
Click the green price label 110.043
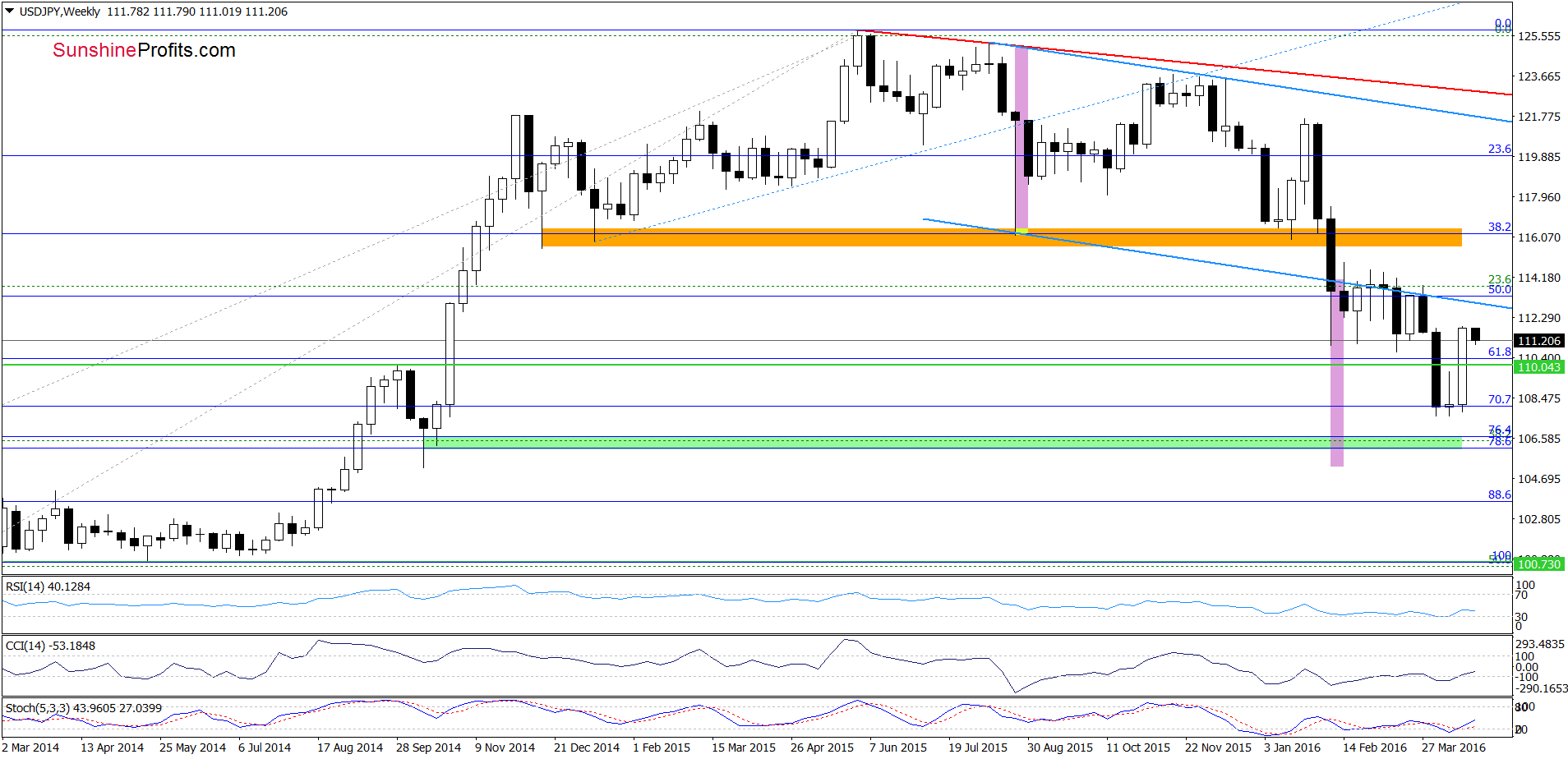click(x=1538, y=367)
